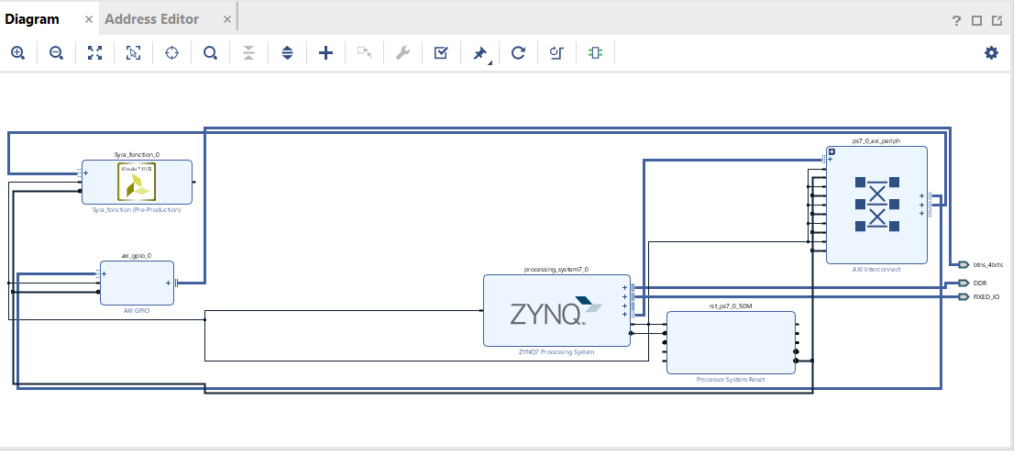Open the pin dropdown in the toolbar
The width and height of the screenshot is (1024, 456).
point(480,53)
